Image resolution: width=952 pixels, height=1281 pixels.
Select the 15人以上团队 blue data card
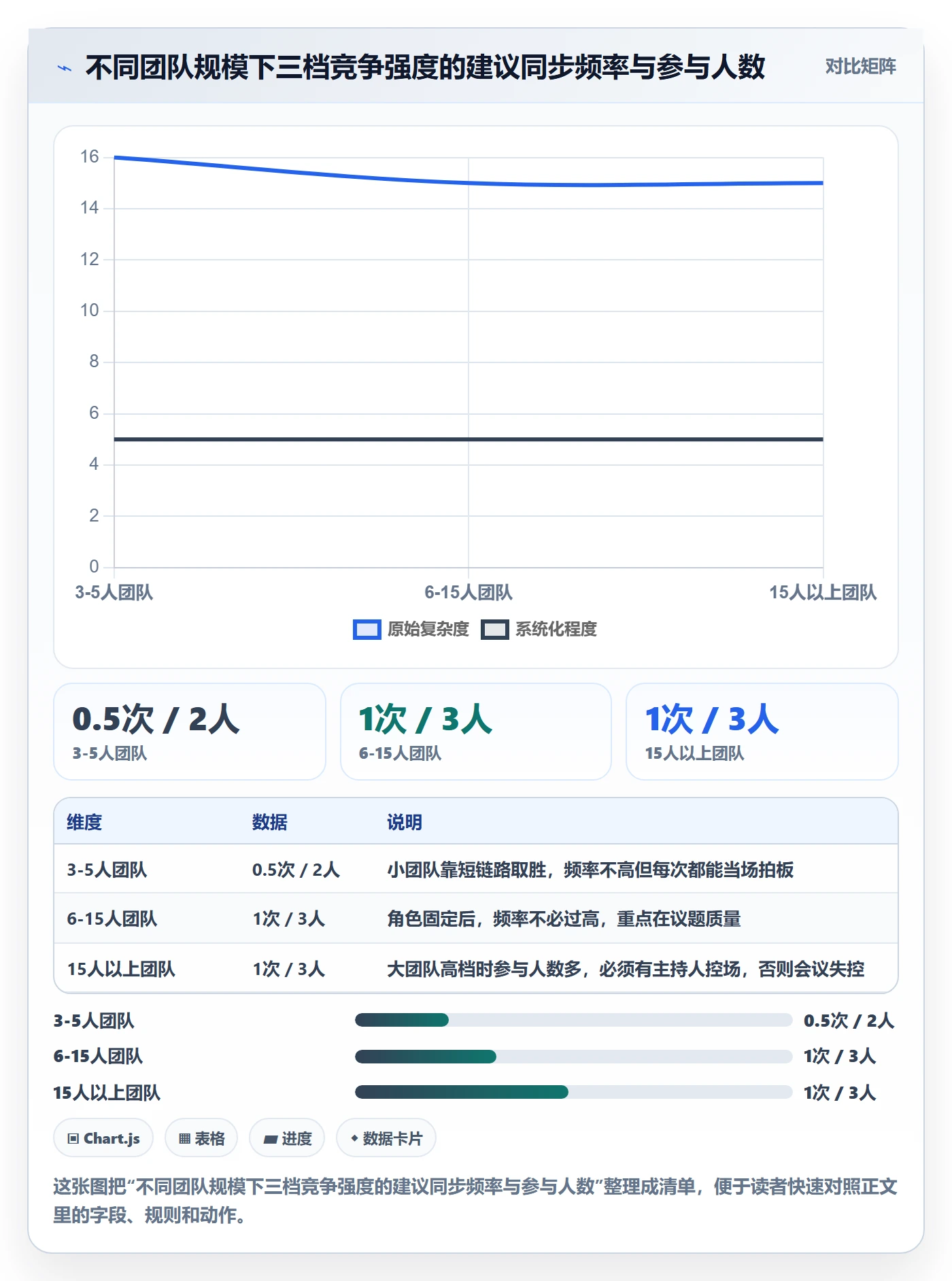762,732
